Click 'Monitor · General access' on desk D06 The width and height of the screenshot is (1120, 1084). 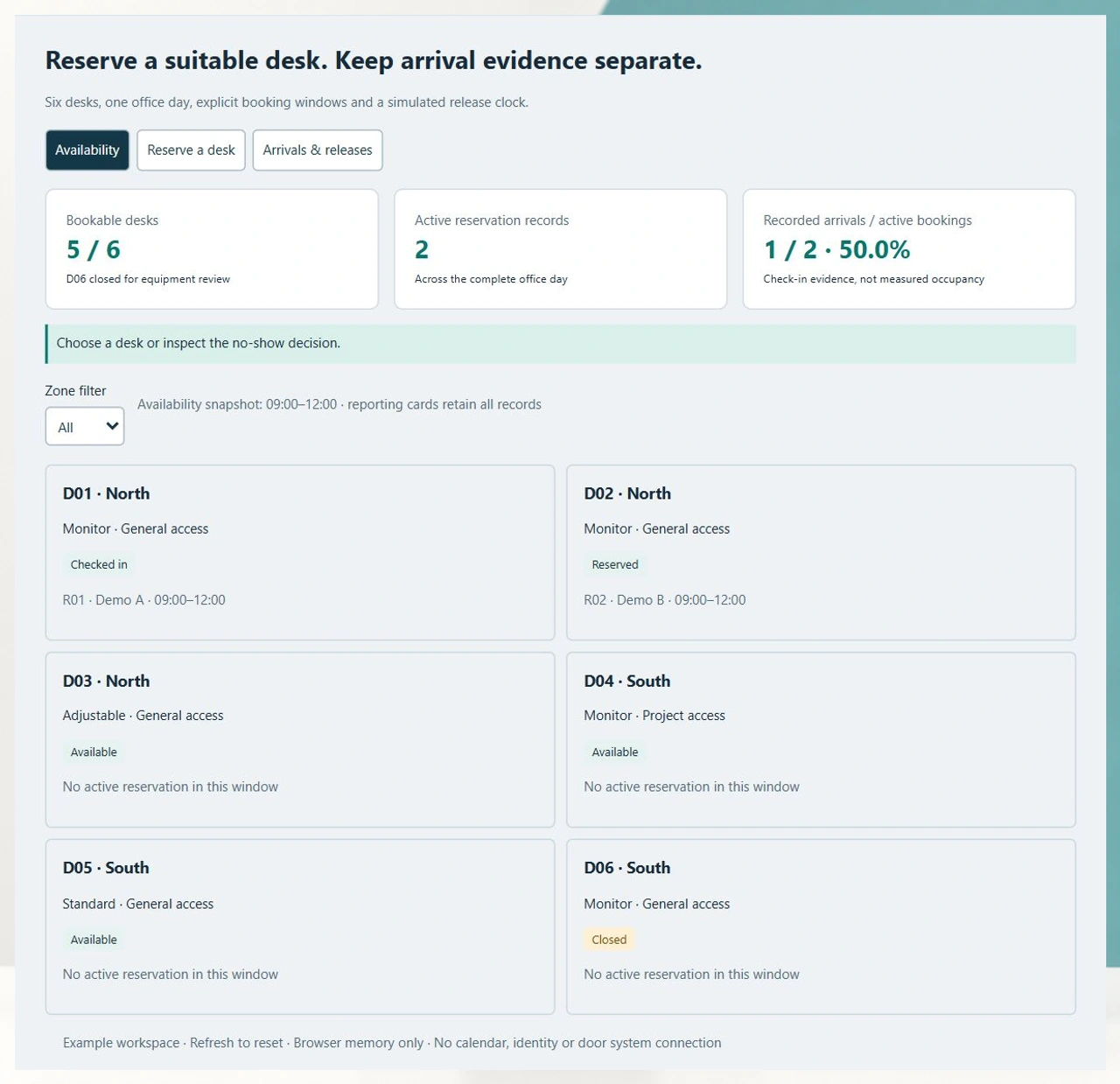click(x=657, y=904)
